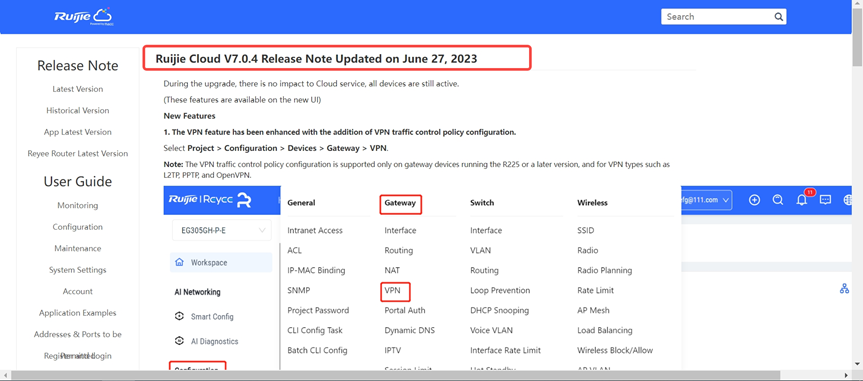Screen dimensions: 863x381
Task: Select Workspace in the sidebar
Action: [x=221, y=263]
